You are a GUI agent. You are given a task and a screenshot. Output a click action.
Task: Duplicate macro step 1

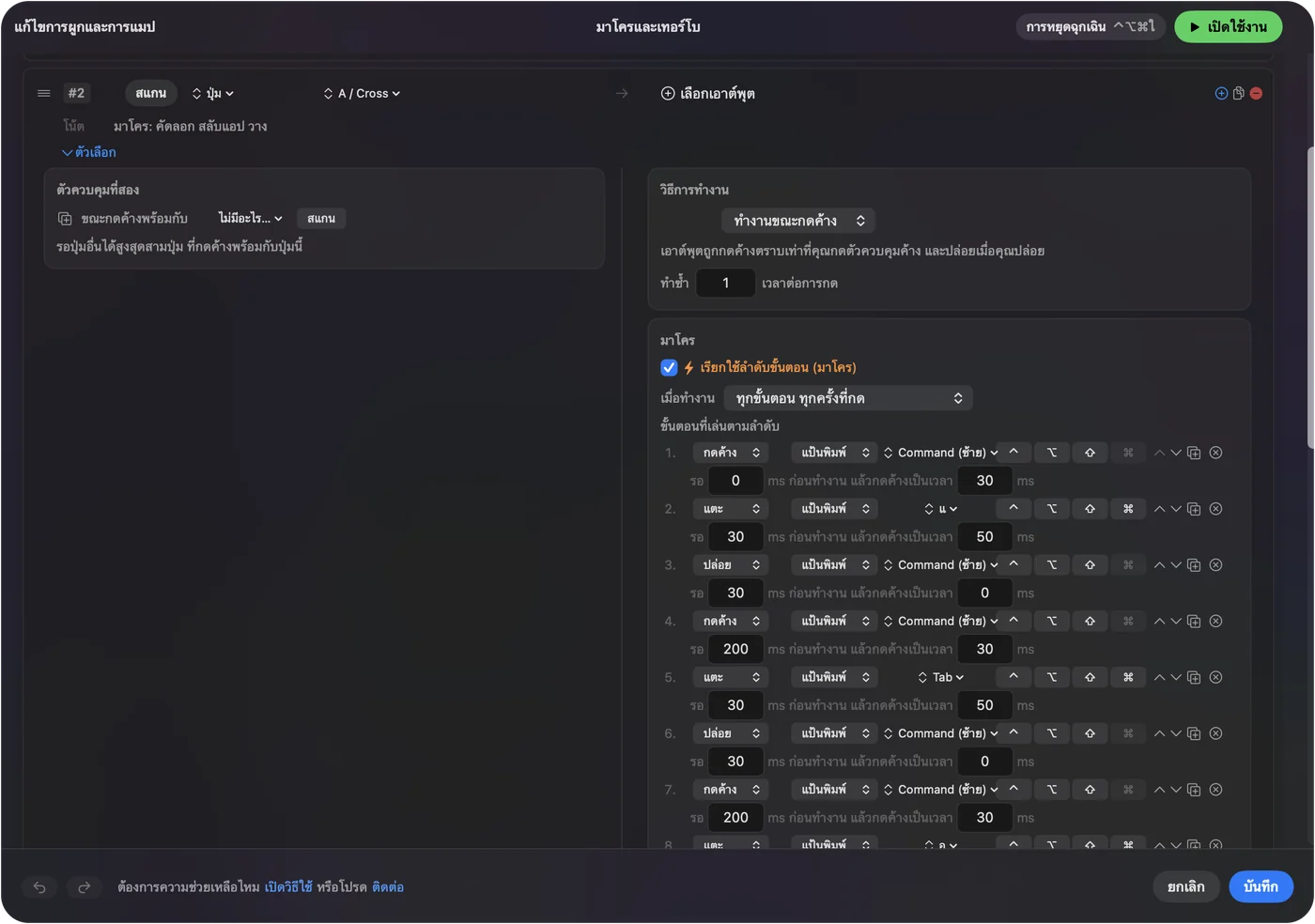tap(1194, 453)
